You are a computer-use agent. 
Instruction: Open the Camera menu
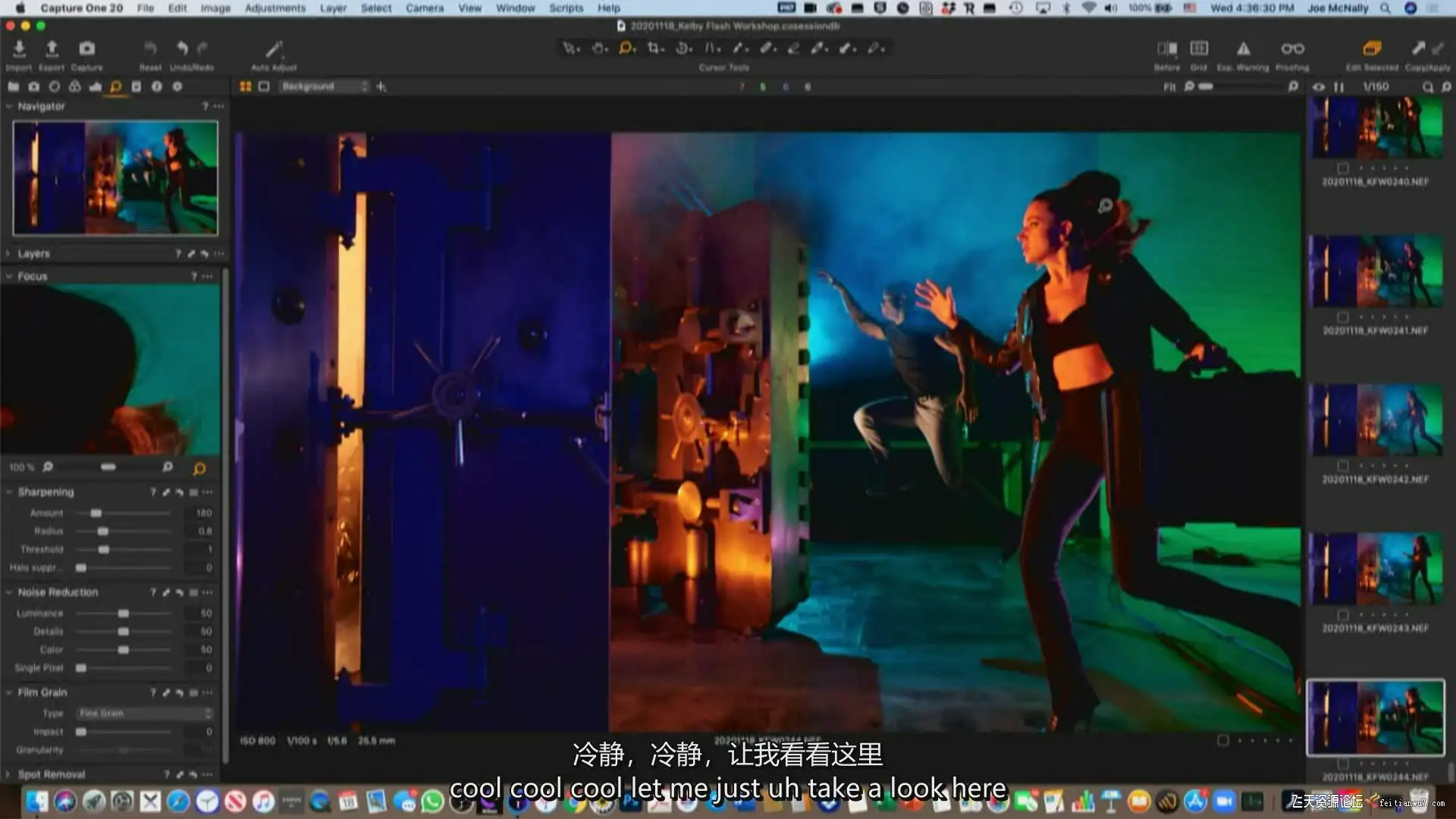click(424, 8)
